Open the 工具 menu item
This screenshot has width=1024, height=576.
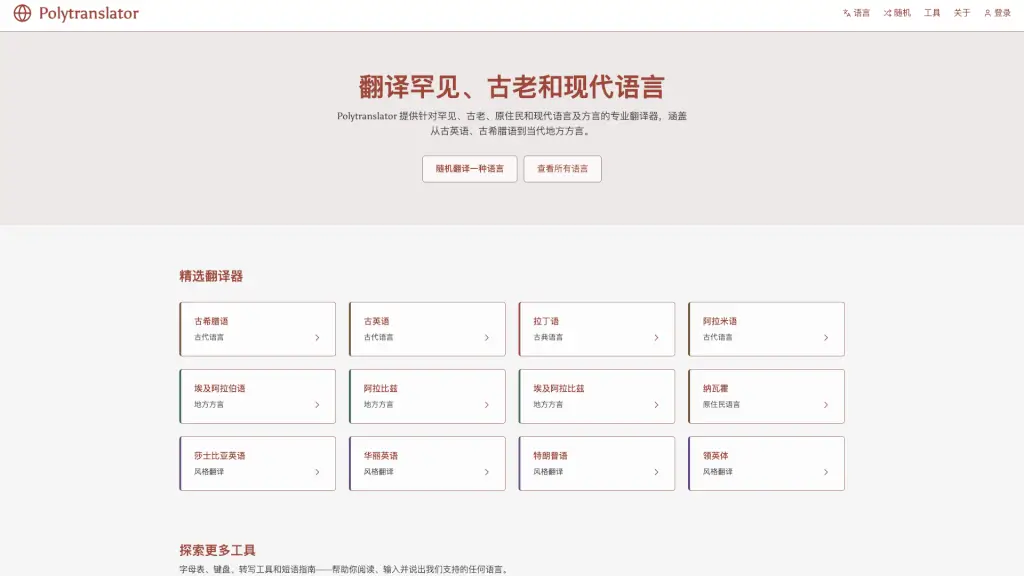coord(932,13)
